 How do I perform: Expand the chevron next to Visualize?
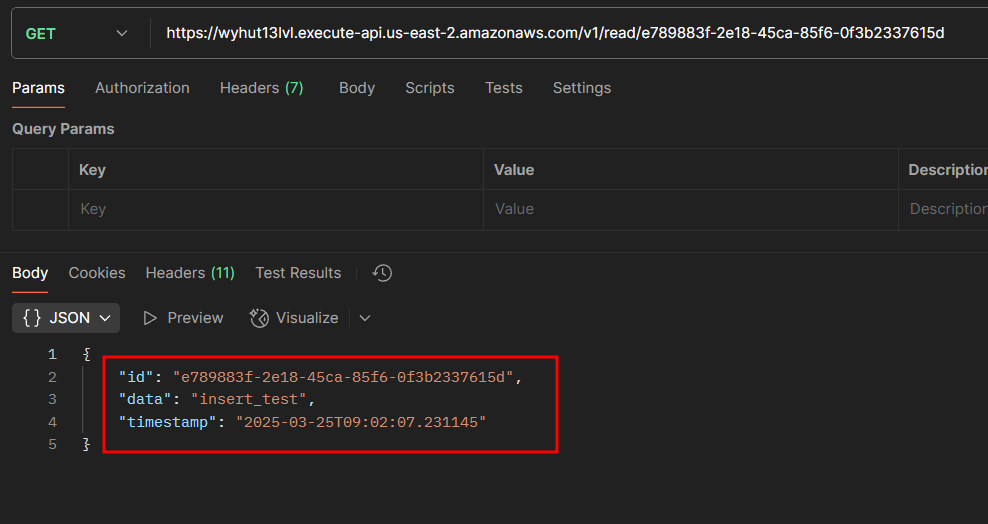[365, 318]
